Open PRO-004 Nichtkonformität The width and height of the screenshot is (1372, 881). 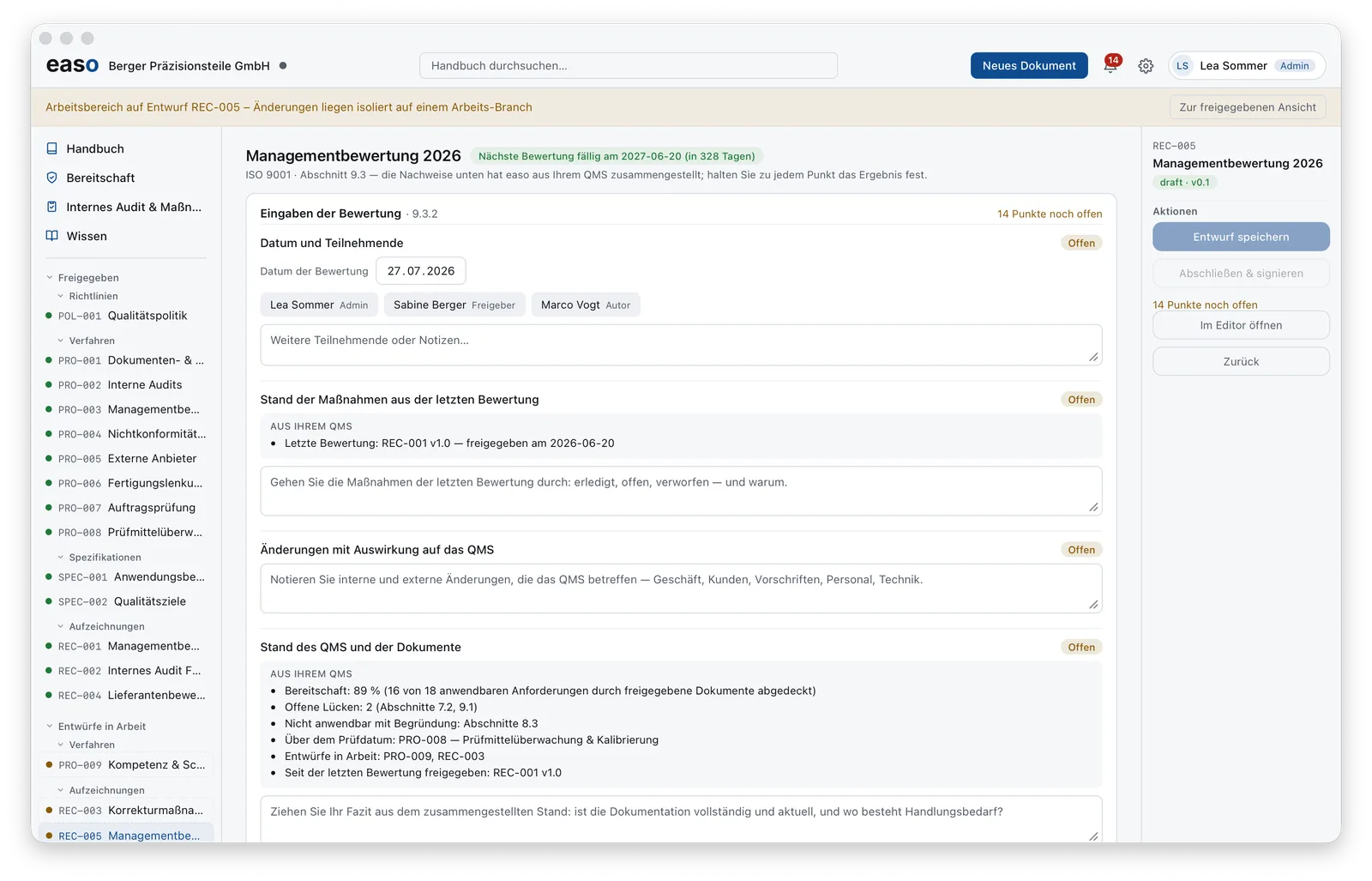(126, 434)
